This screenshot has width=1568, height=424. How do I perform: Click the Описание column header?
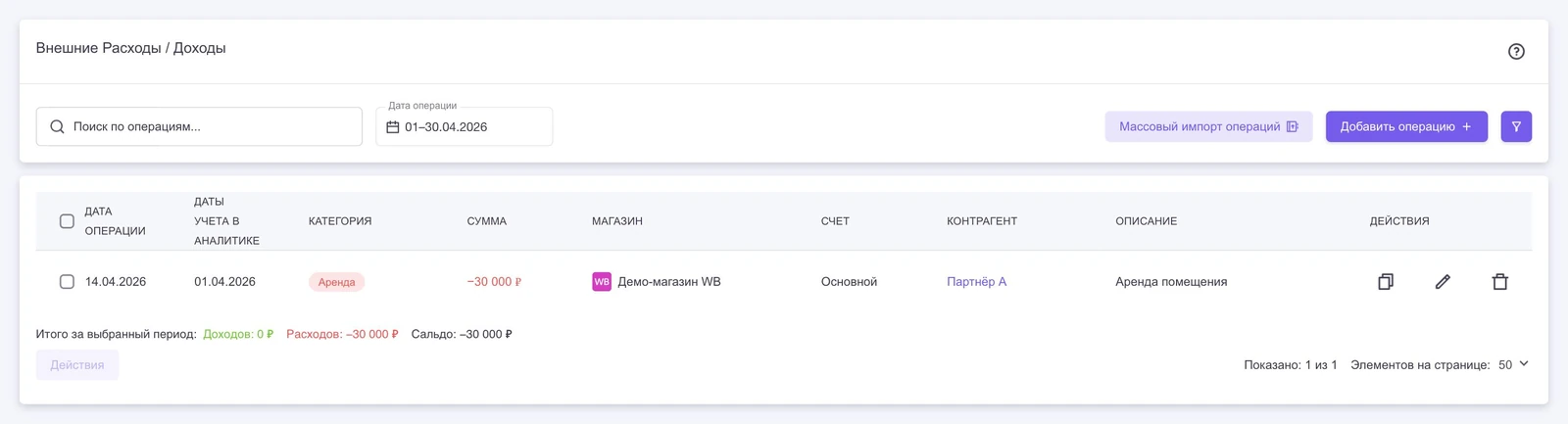click(1146, 221)
